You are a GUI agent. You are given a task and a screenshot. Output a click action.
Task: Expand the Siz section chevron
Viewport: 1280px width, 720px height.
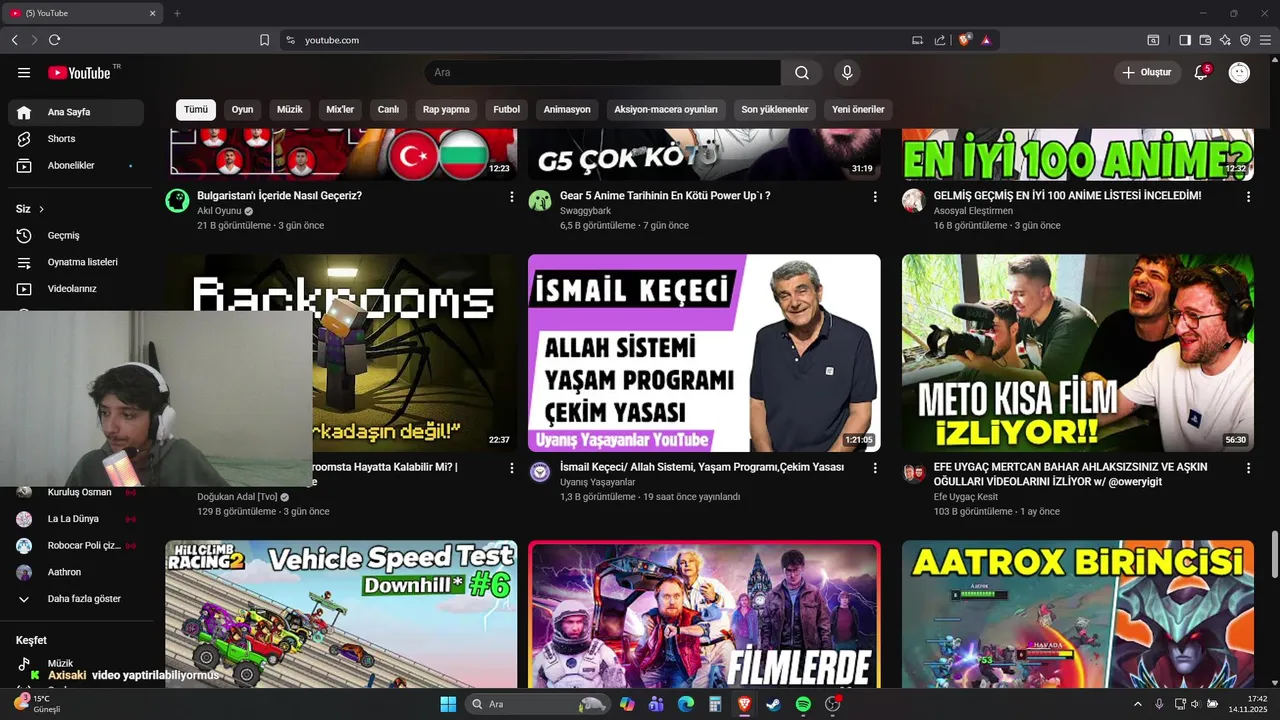(41, 209)
